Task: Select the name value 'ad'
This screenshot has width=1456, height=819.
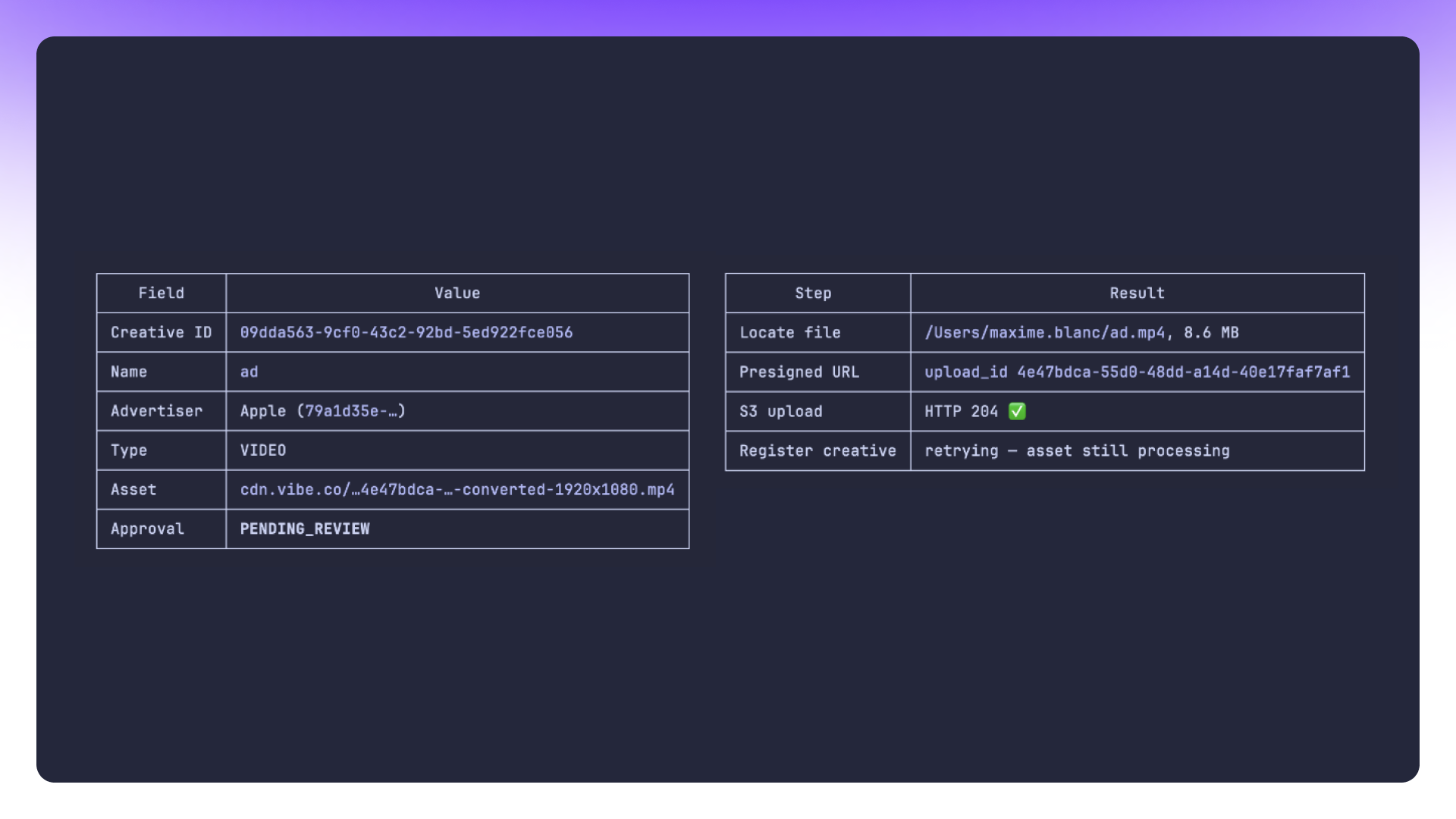Action: [x=249, y=372]
